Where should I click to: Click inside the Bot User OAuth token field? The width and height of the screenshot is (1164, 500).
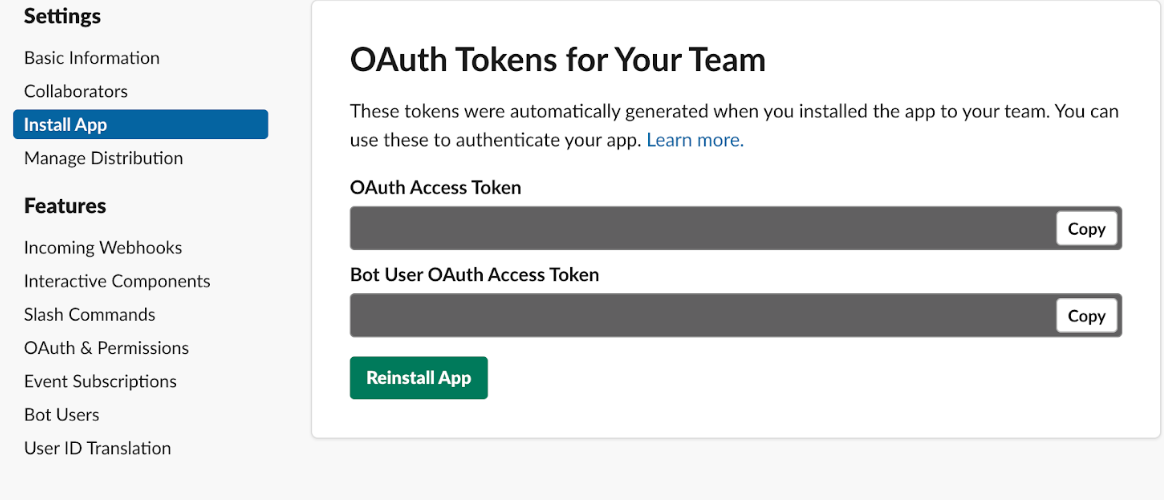click(700, 316)
